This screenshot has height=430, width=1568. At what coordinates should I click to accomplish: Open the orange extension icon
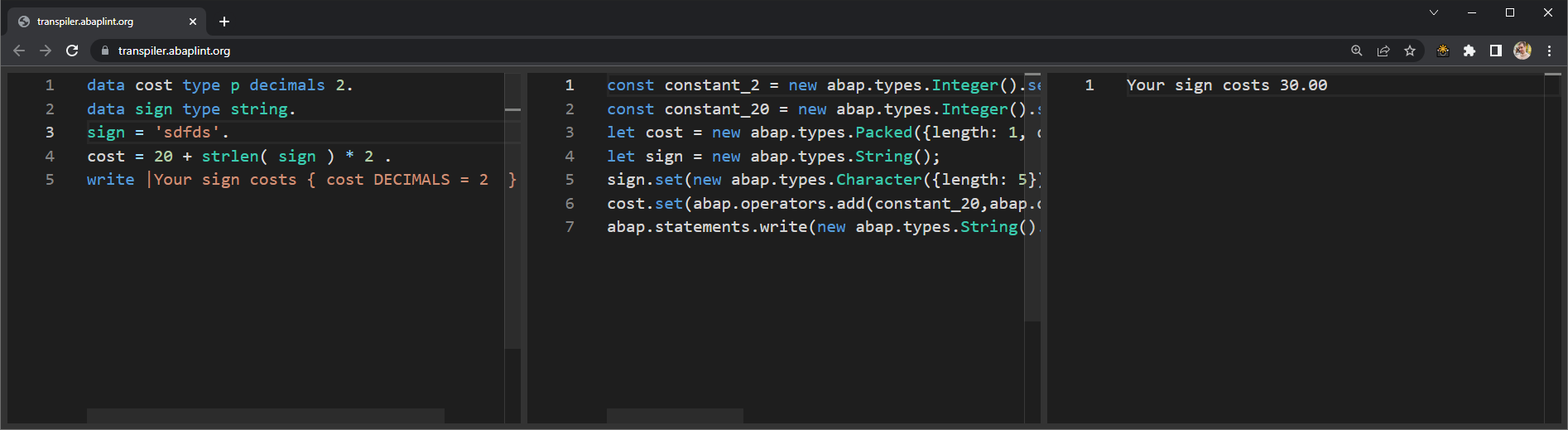tap(1443, 51)
